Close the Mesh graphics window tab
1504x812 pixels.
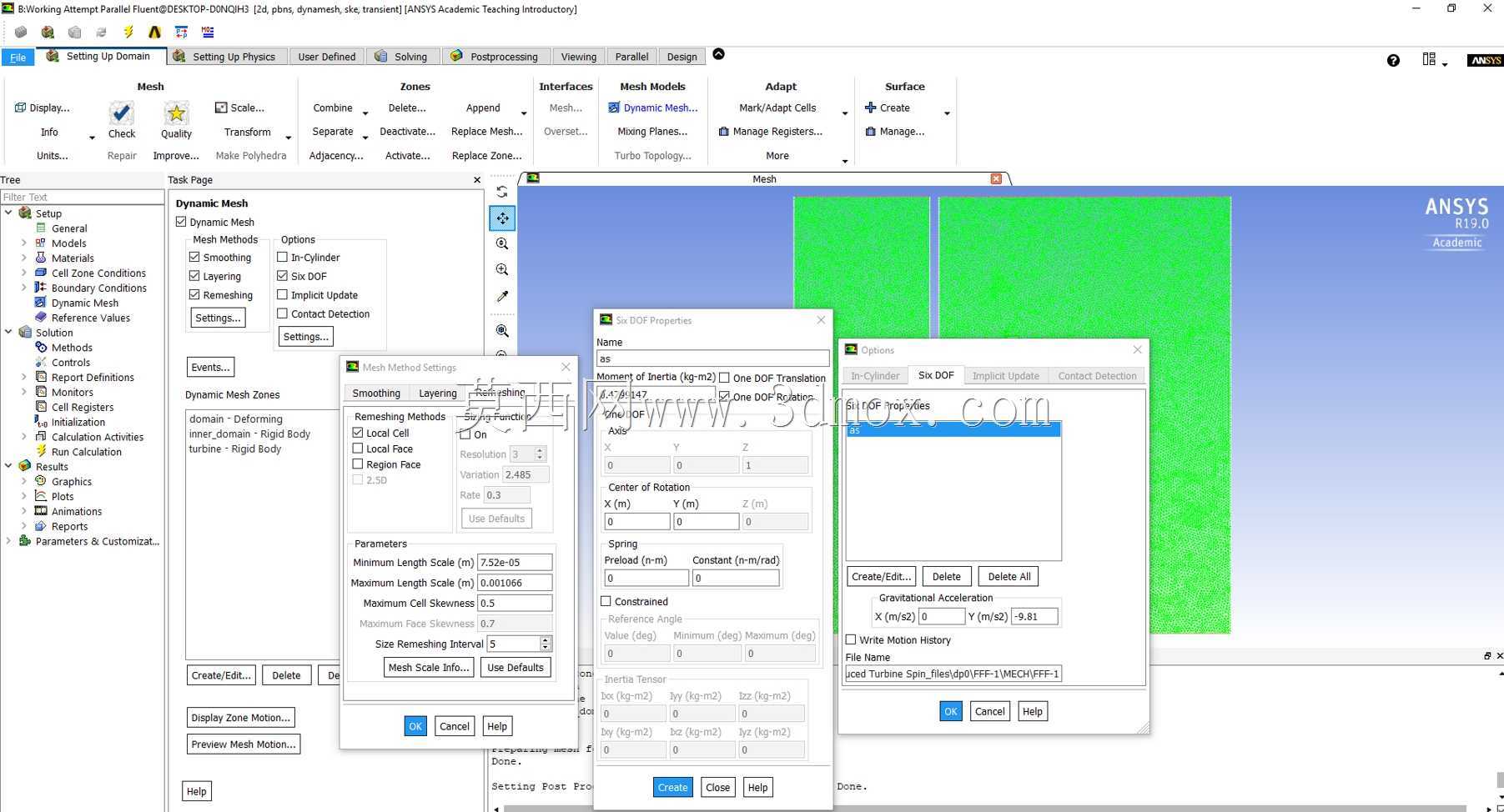pos(996,178)
